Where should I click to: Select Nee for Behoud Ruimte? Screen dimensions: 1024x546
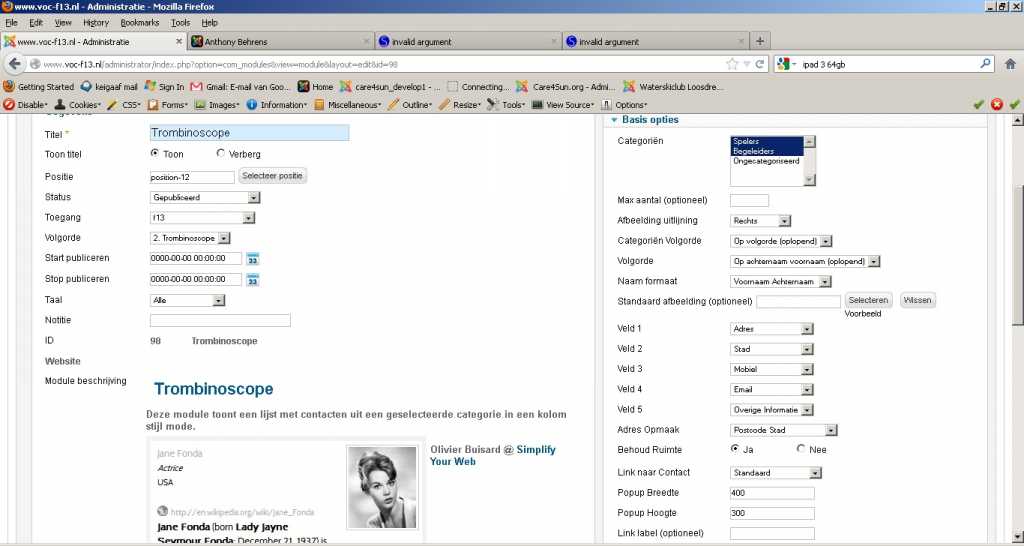click(801, 450)
